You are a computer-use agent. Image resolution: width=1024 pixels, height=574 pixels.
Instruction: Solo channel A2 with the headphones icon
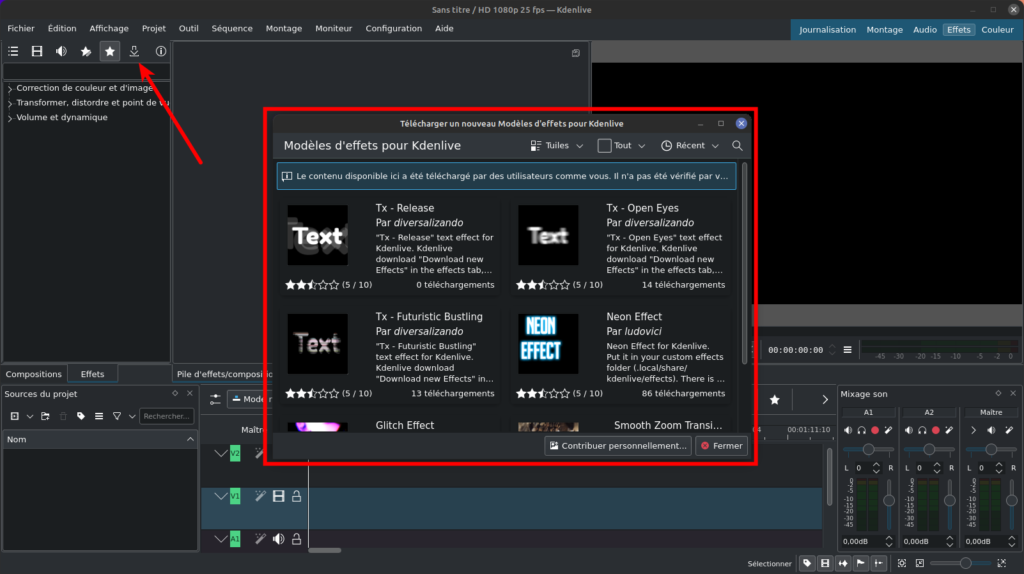click(x=923, y=430)
